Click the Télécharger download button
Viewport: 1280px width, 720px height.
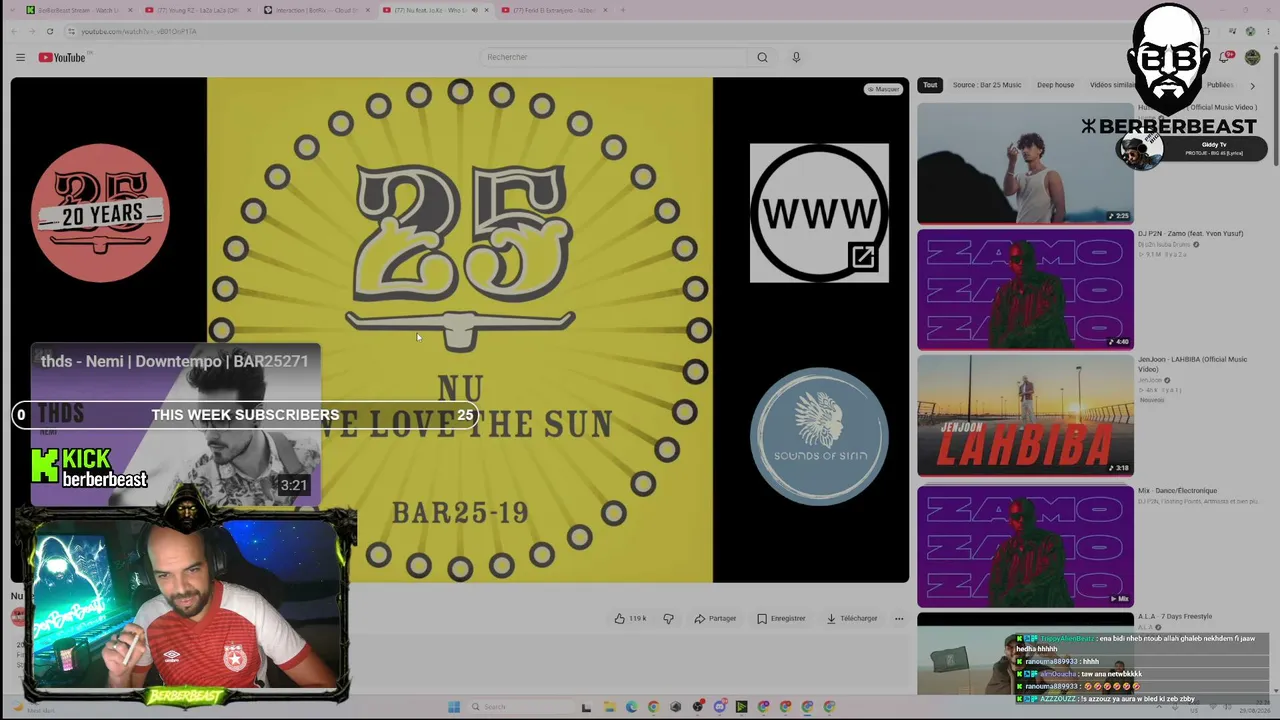point(852,618)
